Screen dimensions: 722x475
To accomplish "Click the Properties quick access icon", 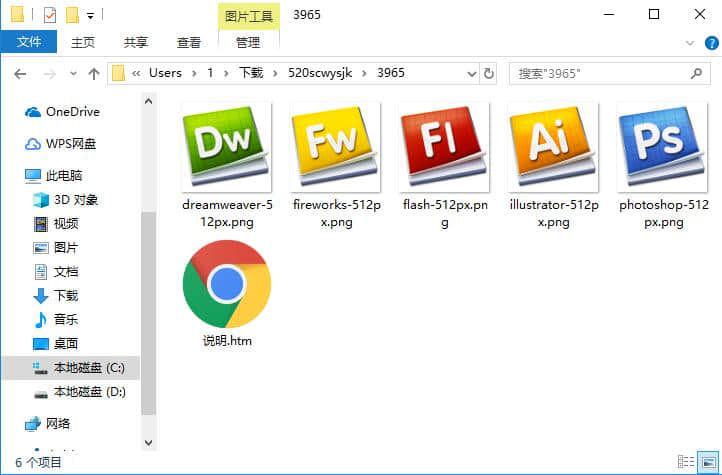I will point(50,15).
